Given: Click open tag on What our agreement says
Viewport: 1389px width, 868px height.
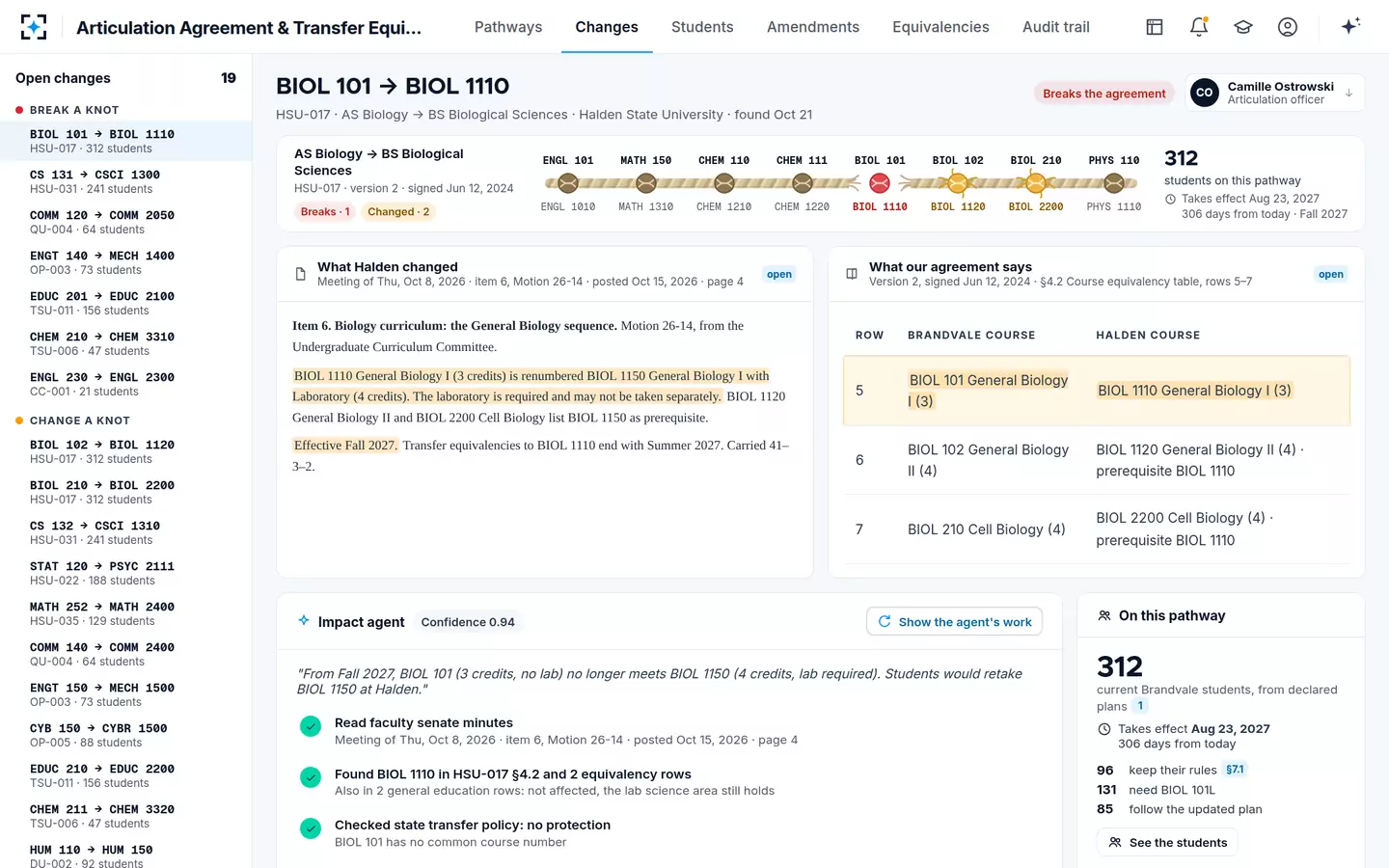Looking at the screenshot, I should coord(1331,275).
